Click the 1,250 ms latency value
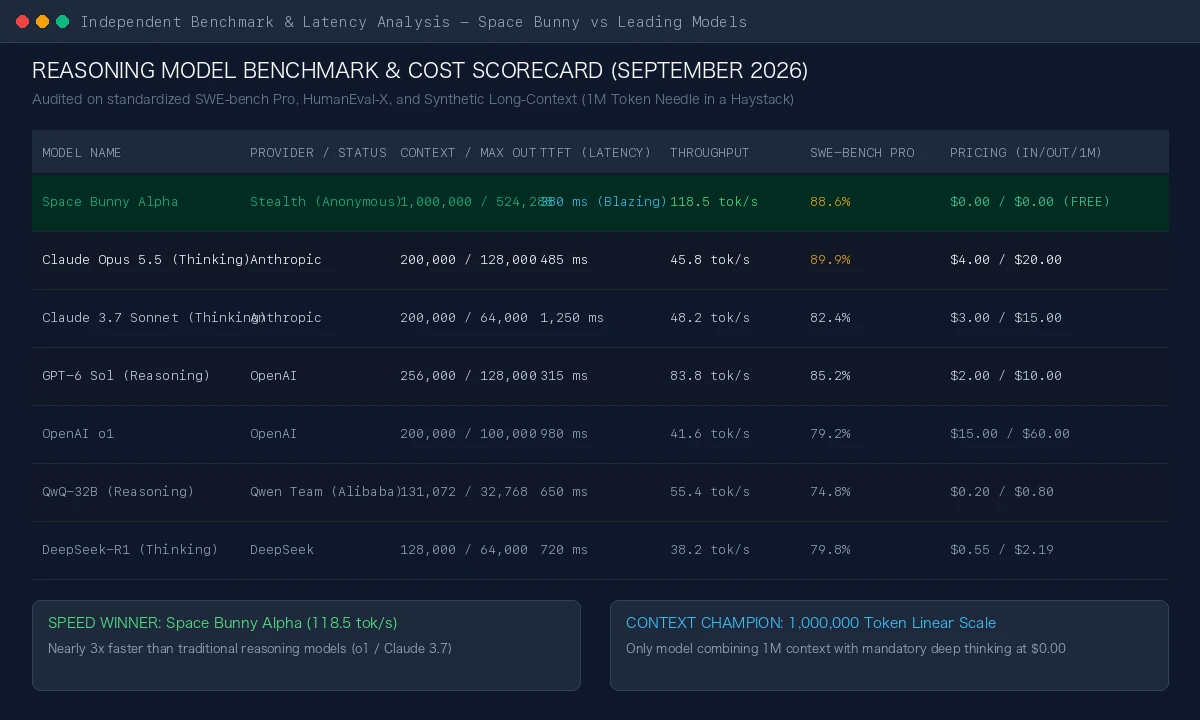The image size is (1200, 720). 572,318
